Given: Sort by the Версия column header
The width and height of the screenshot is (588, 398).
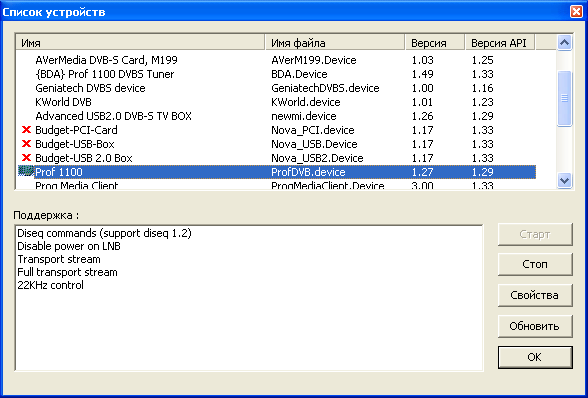Looking at the screenshot, I should [435, 43].
